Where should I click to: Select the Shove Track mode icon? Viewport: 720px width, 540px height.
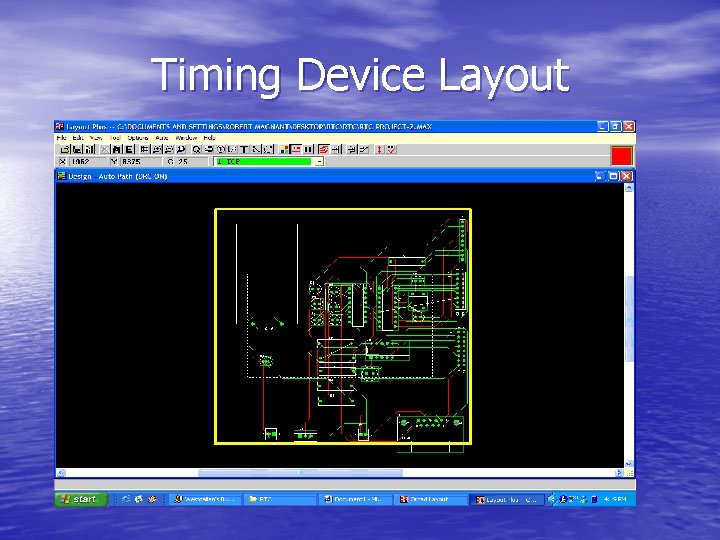tap(336, 149)
